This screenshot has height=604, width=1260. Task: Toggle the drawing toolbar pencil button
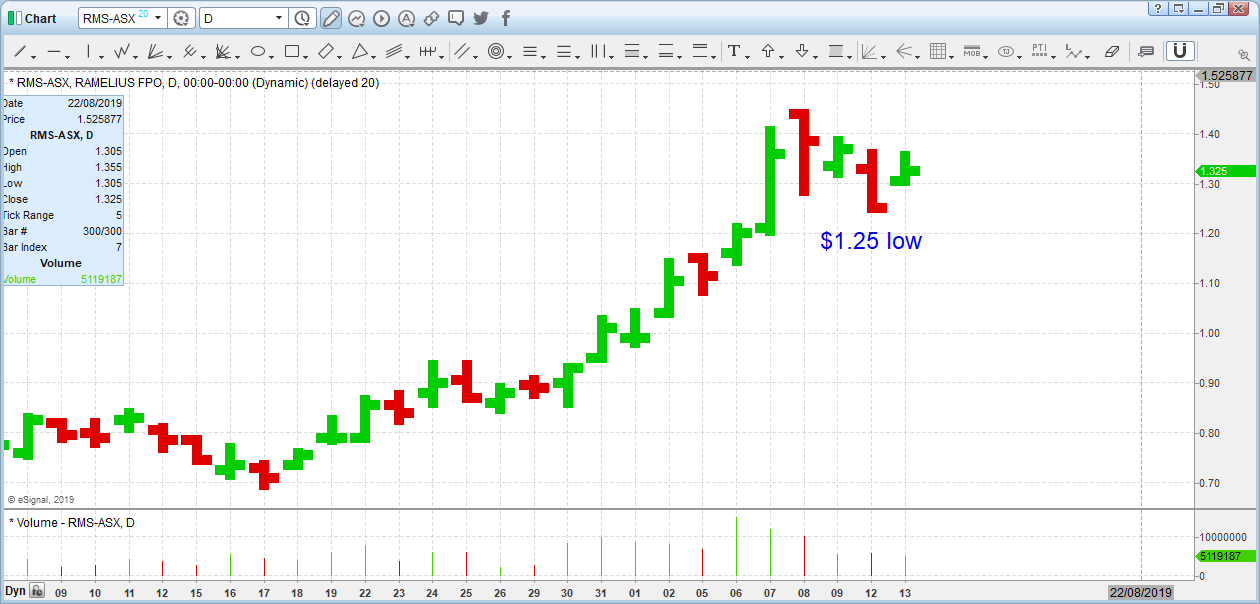[x=331, y=18]
